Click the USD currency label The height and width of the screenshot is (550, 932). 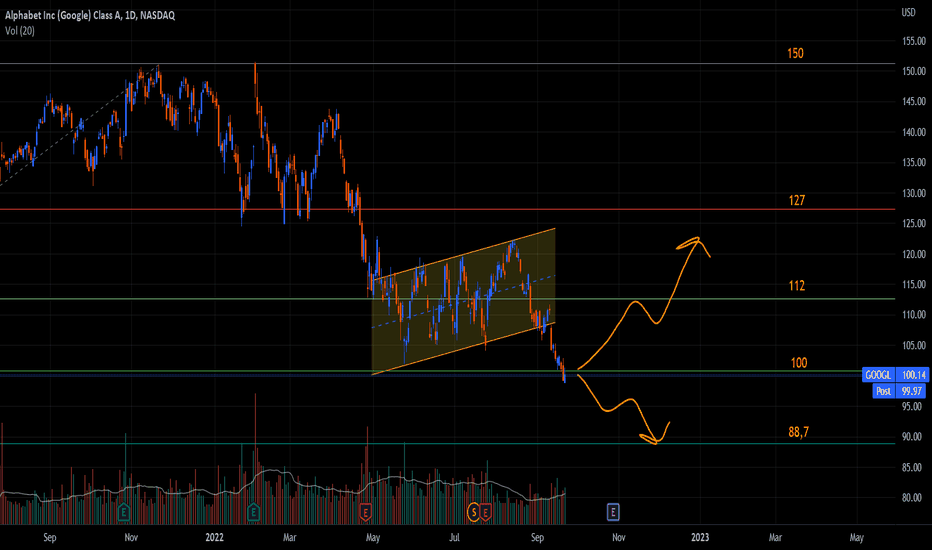point(908,12)
